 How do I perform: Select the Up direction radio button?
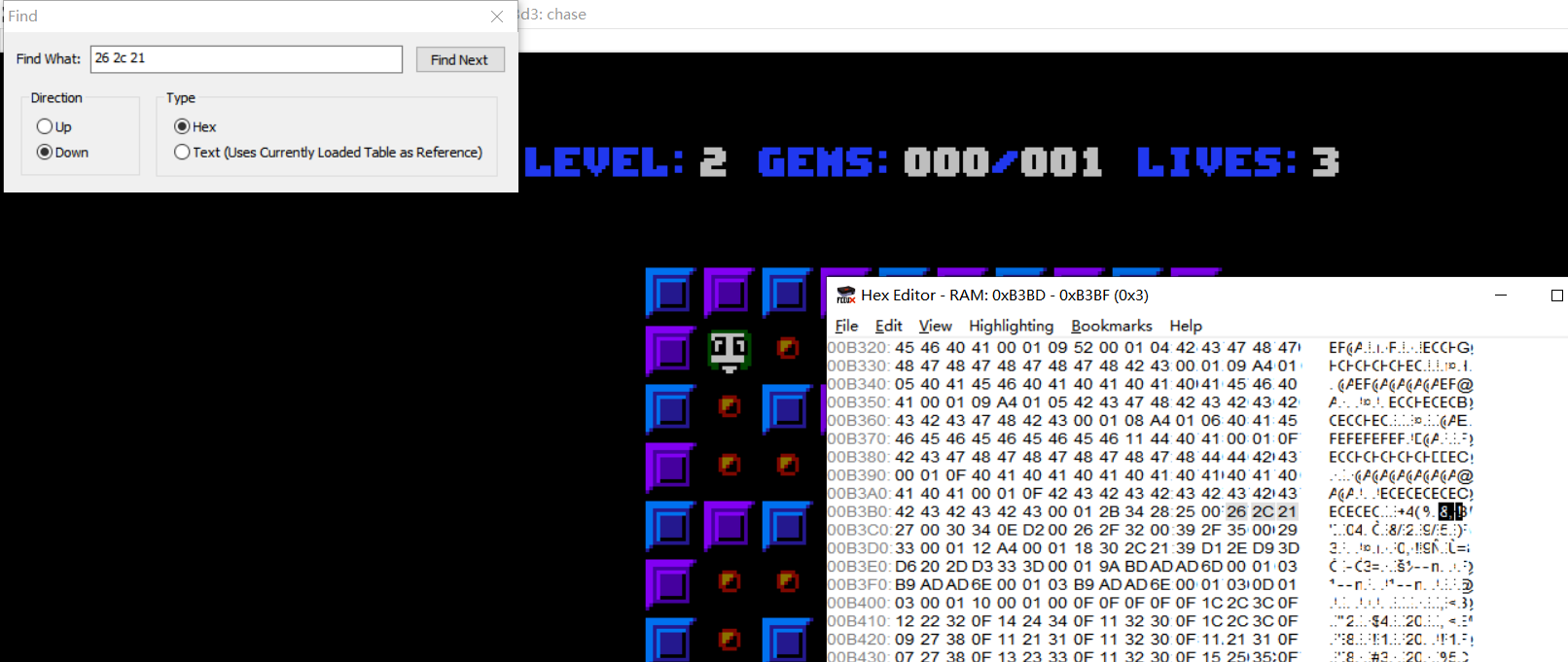[45, 126]
